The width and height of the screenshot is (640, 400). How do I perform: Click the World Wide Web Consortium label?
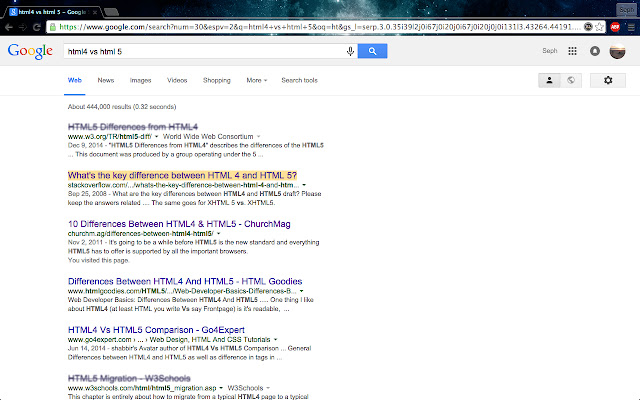point(208,137)
